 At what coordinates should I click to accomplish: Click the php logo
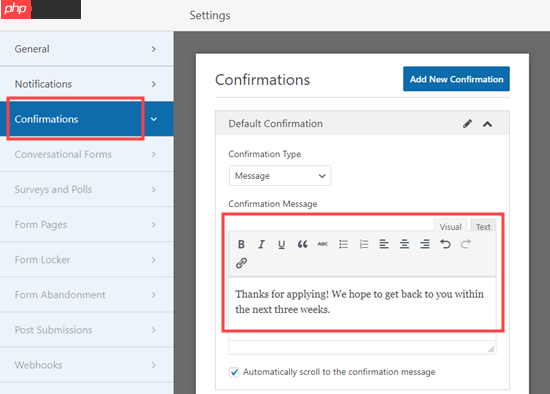(x=16, y=9)
